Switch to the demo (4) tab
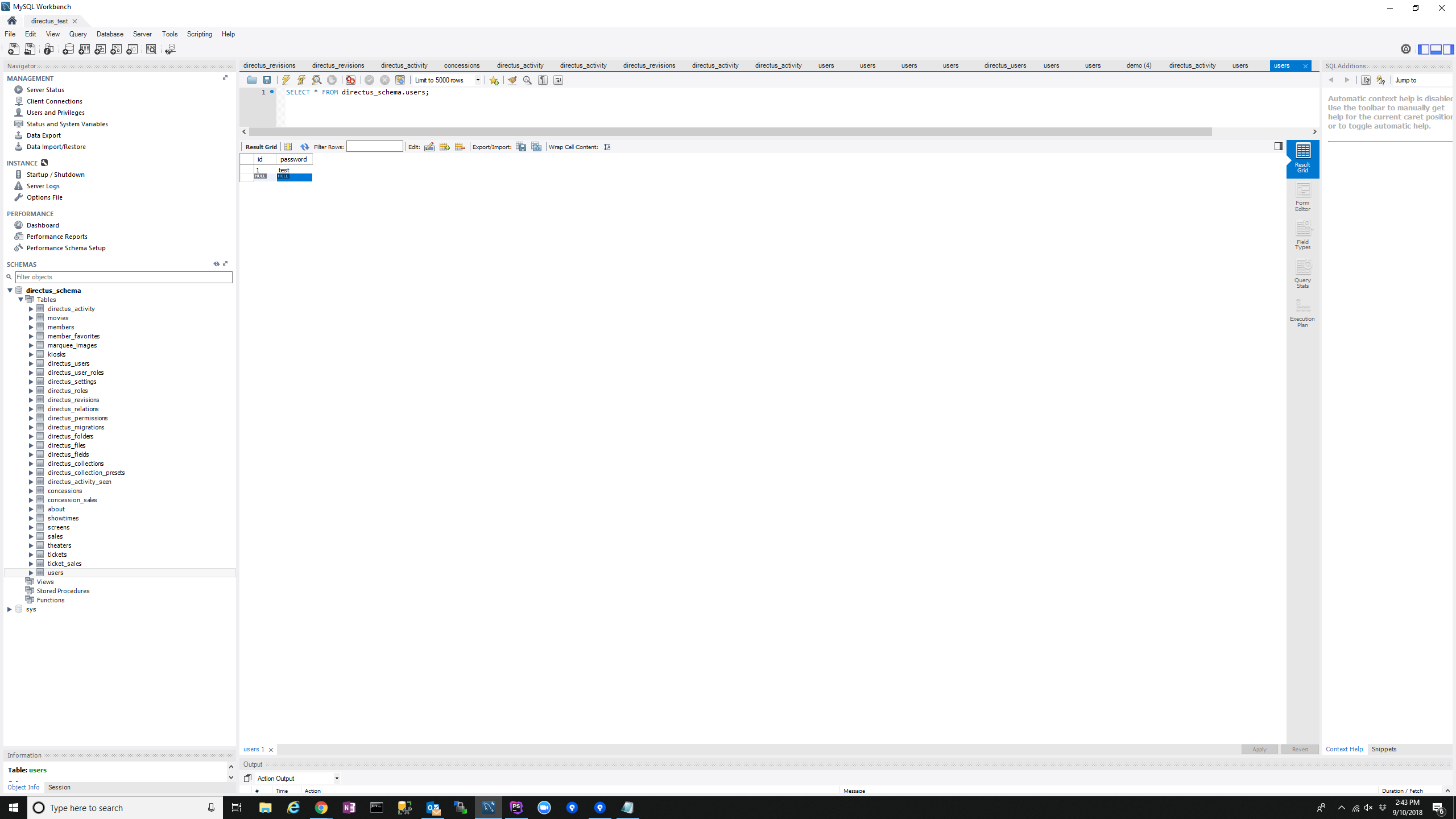The image size is (1456, 819). tap(1139, 65)
